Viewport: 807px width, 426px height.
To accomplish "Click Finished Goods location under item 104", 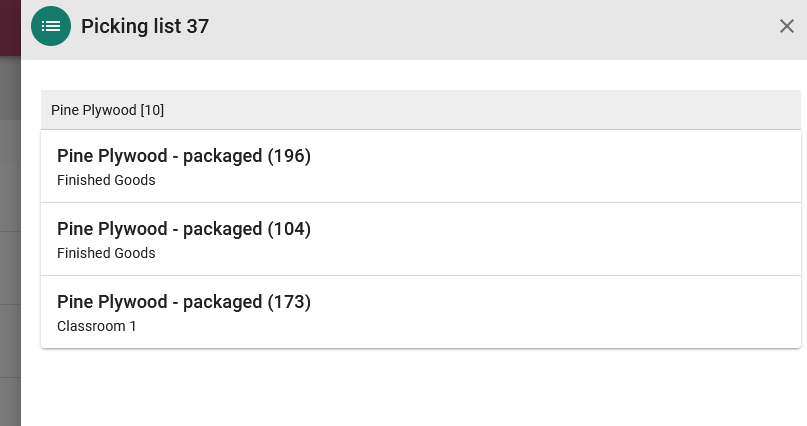I will point(106,253).
